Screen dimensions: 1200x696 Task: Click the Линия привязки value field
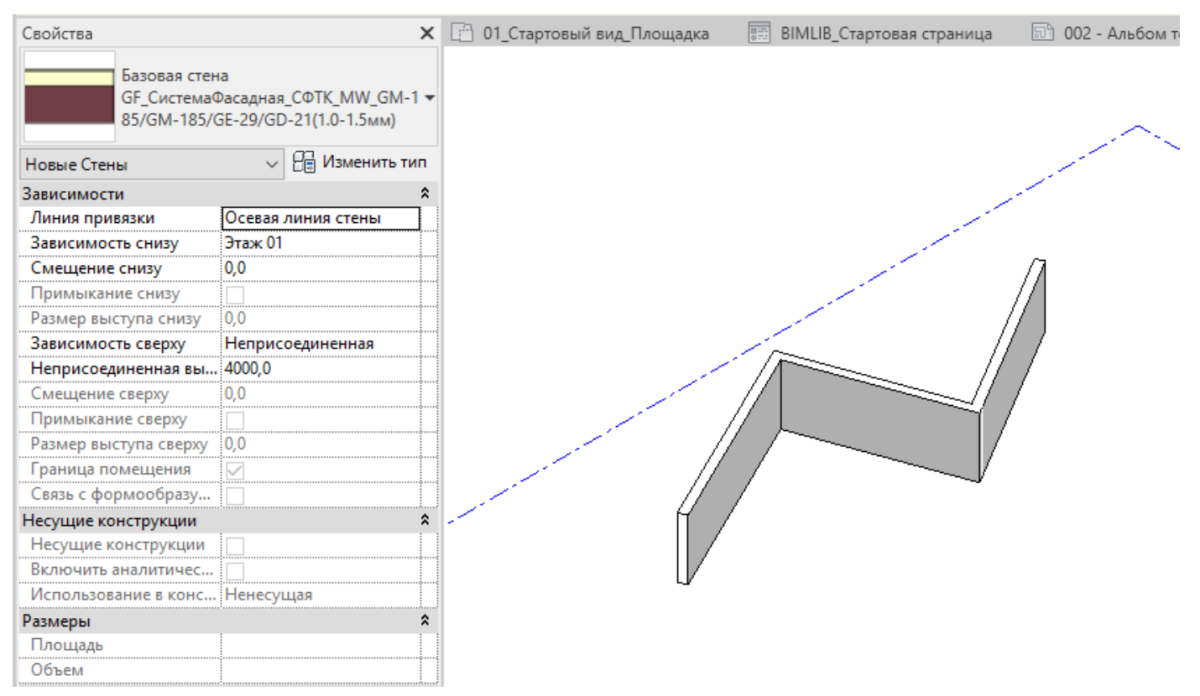coord(320,218)
